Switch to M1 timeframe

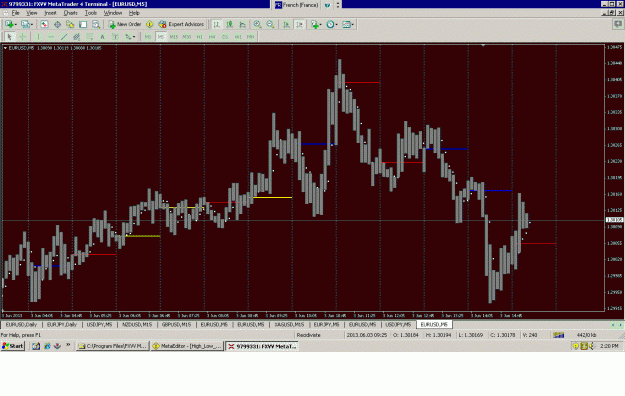148,37
